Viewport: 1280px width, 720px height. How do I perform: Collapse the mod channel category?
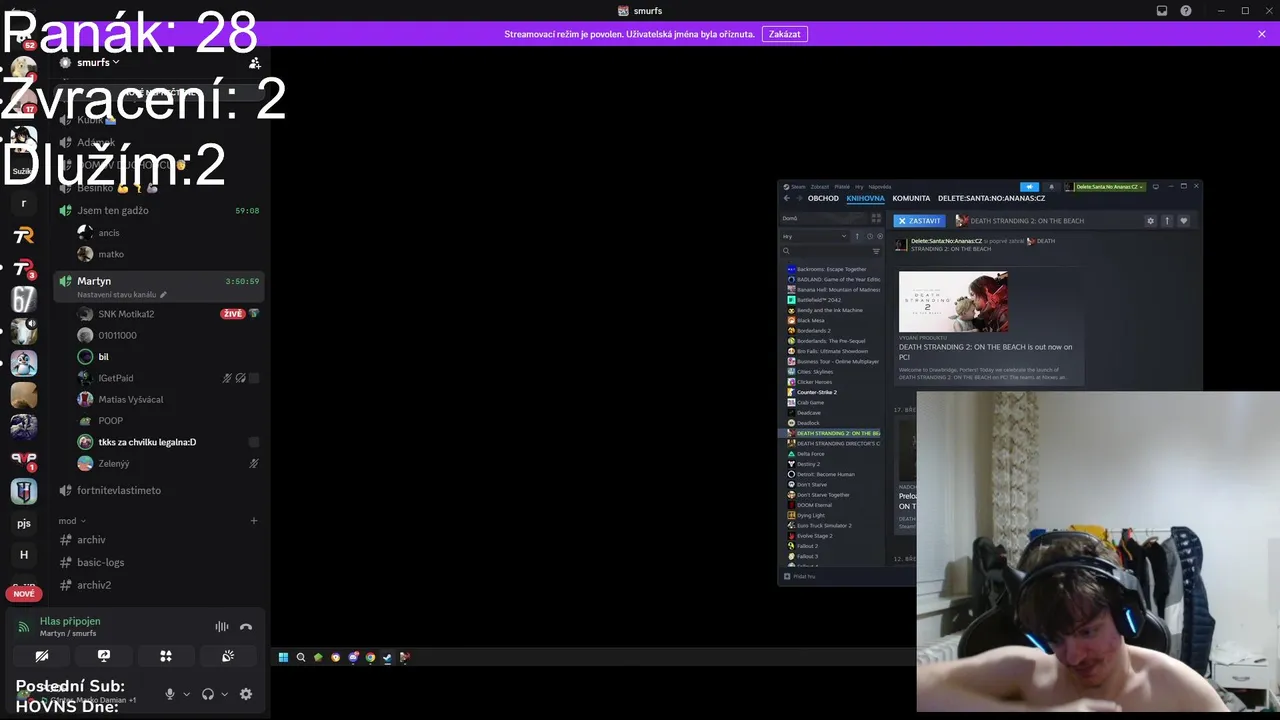pos(72,521)
